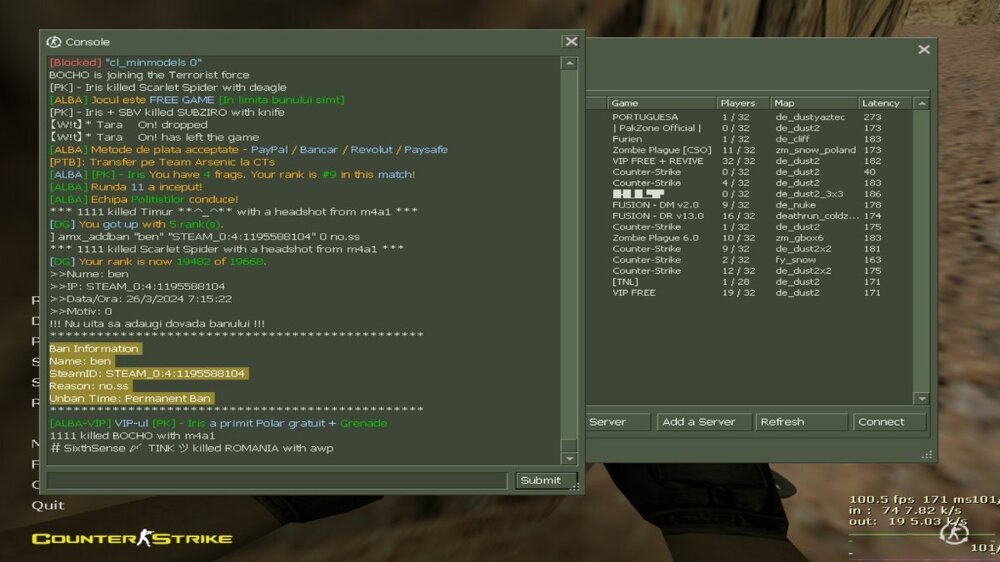Close the Console window
Viewport: 1000px width, 562px height.
point(570,42)
